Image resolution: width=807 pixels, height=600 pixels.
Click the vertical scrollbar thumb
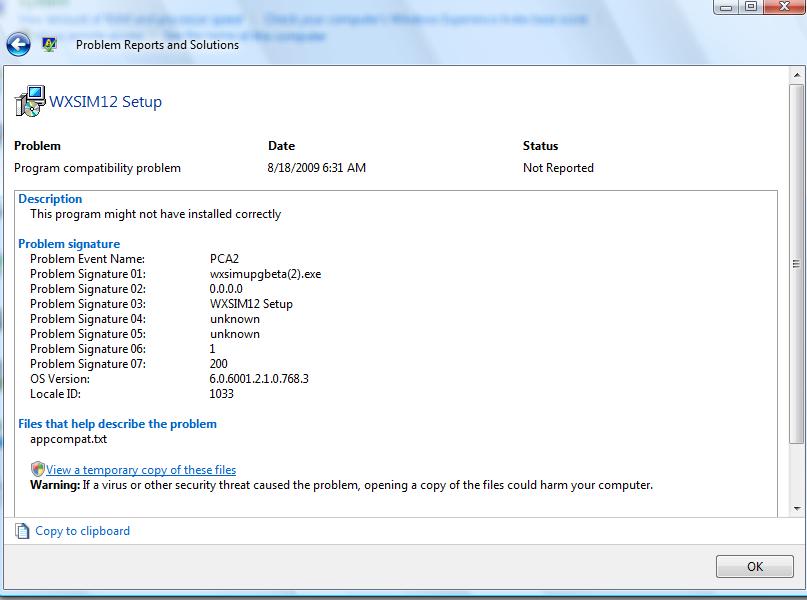[797, 264]
